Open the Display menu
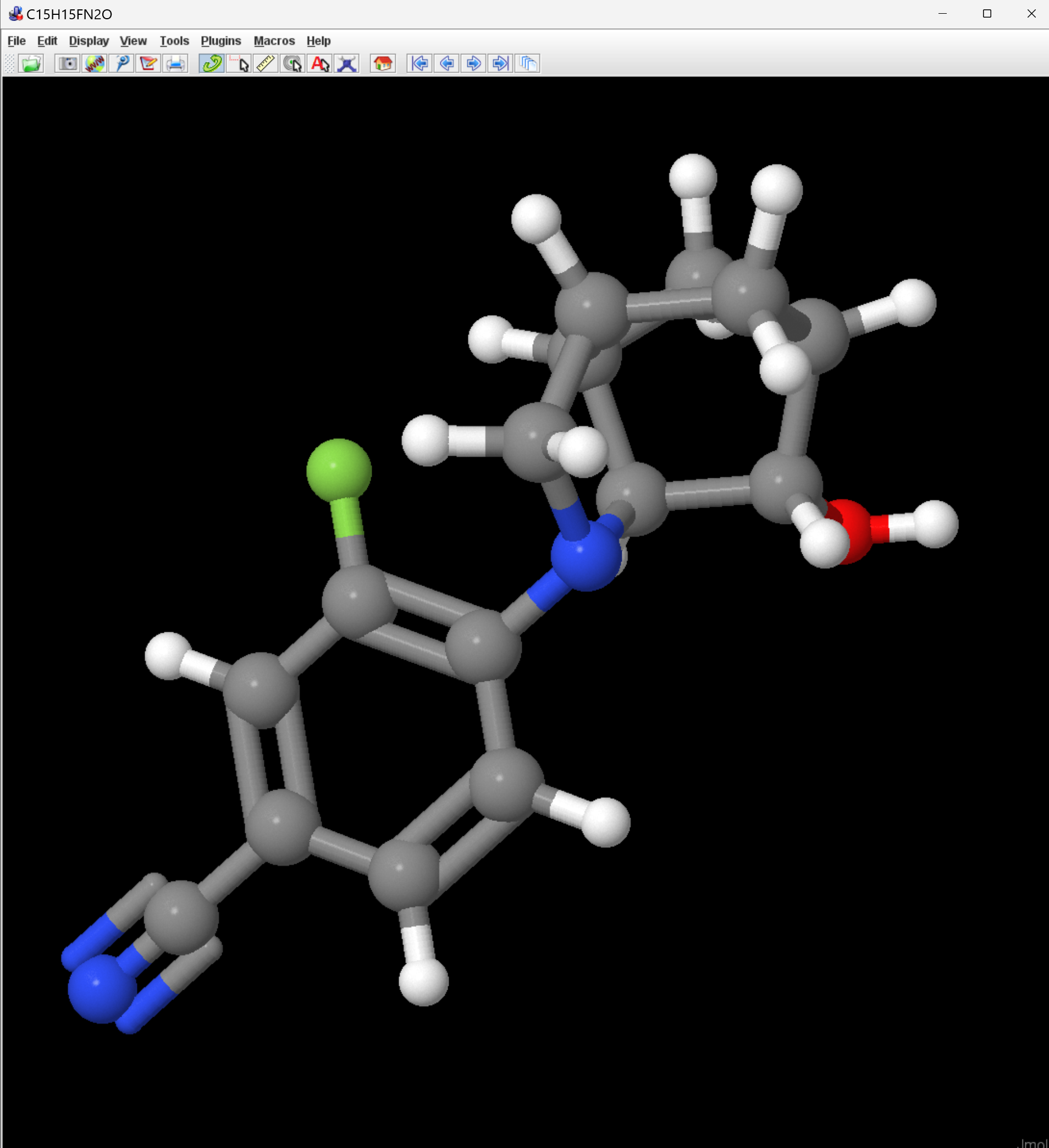Image resolution: width=1049 pixels, height=1148 pixels. [89, 41]
